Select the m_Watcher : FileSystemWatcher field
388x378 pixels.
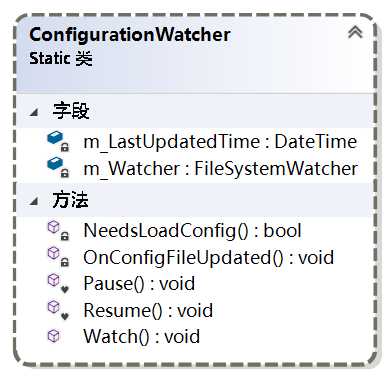click(221, 168)
